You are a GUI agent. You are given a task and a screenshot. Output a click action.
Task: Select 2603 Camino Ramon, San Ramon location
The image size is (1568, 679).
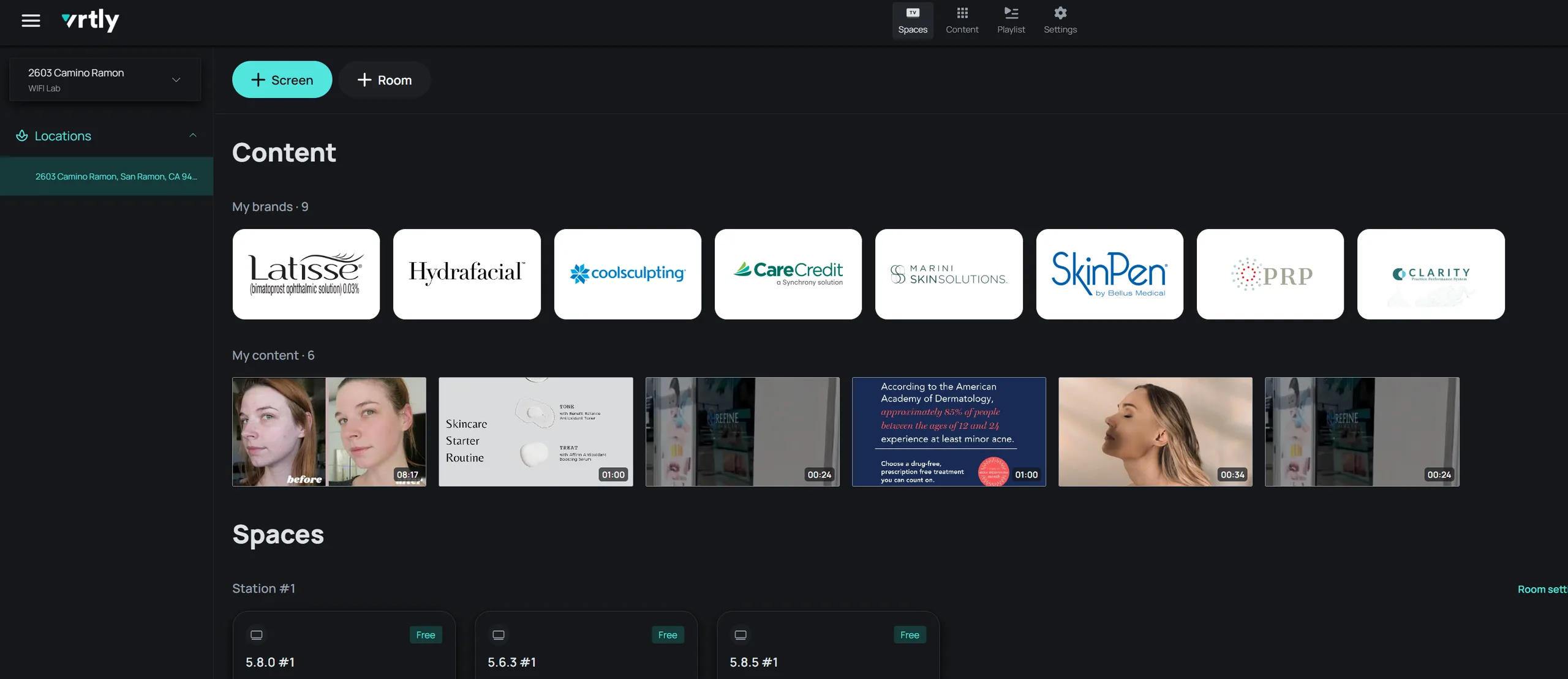(107, 176)
